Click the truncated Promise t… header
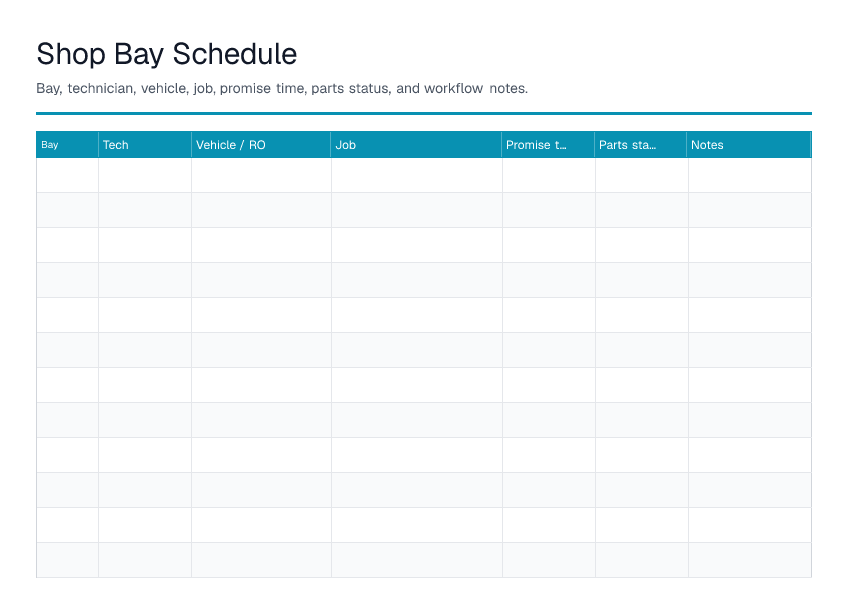 [548, 144]
